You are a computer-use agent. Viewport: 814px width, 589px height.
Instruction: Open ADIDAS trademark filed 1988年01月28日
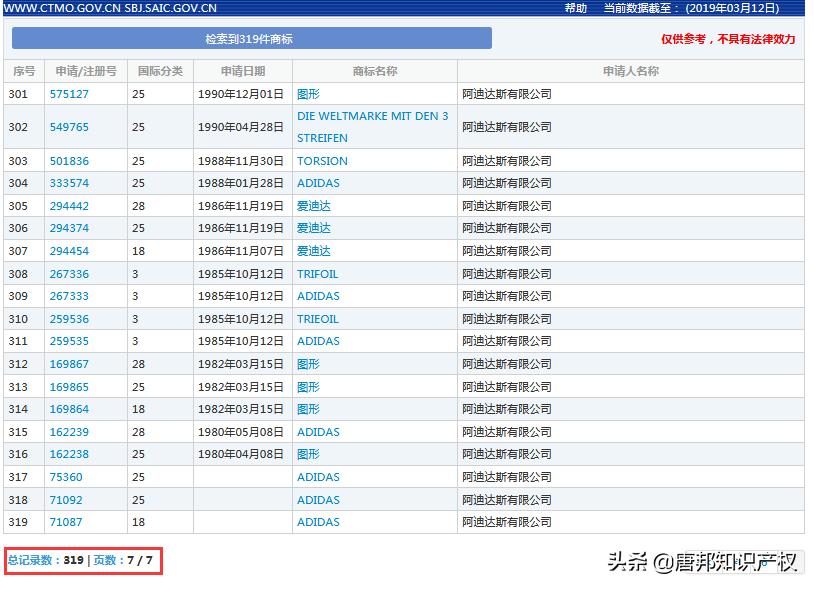(x=317, y=183)
